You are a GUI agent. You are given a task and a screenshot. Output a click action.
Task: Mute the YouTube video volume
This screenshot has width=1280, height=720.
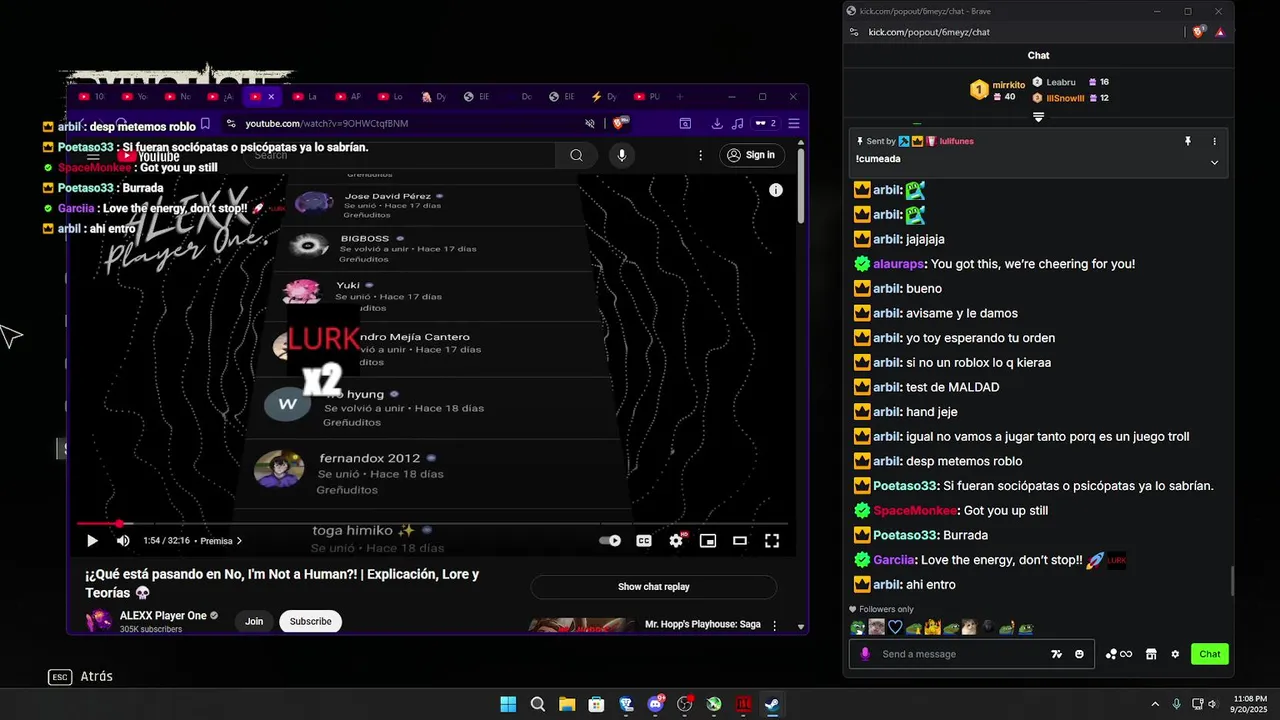[x=123, y=541]
